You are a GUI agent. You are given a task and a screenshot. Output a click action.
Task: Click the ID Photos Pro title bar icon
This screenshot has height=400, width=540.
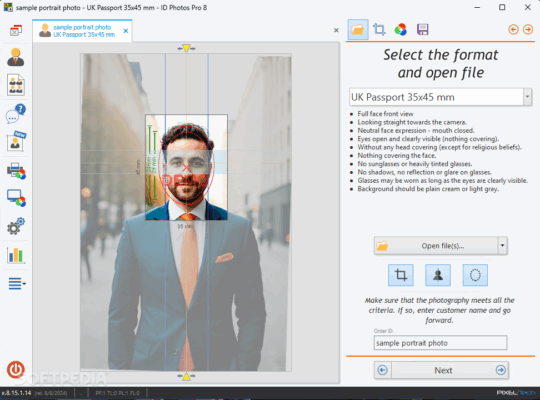8,7
